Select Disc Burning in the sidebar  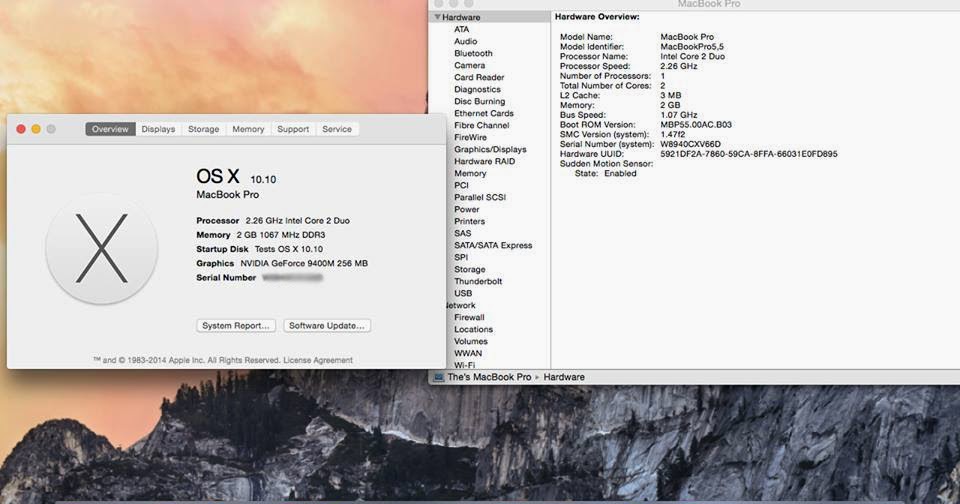tap(479, 101)
